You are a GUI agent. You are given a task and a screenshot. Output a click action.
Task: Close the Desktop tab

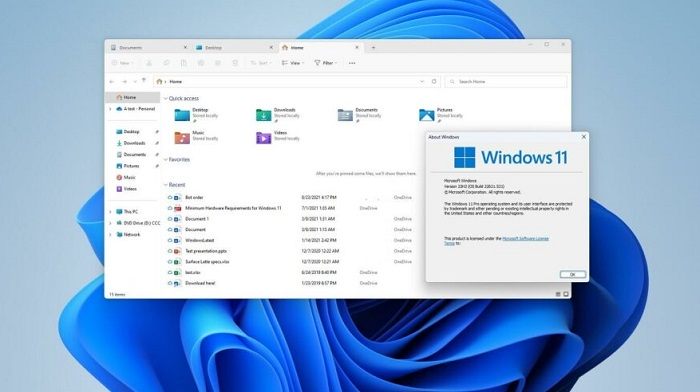[x=271, y=47]
